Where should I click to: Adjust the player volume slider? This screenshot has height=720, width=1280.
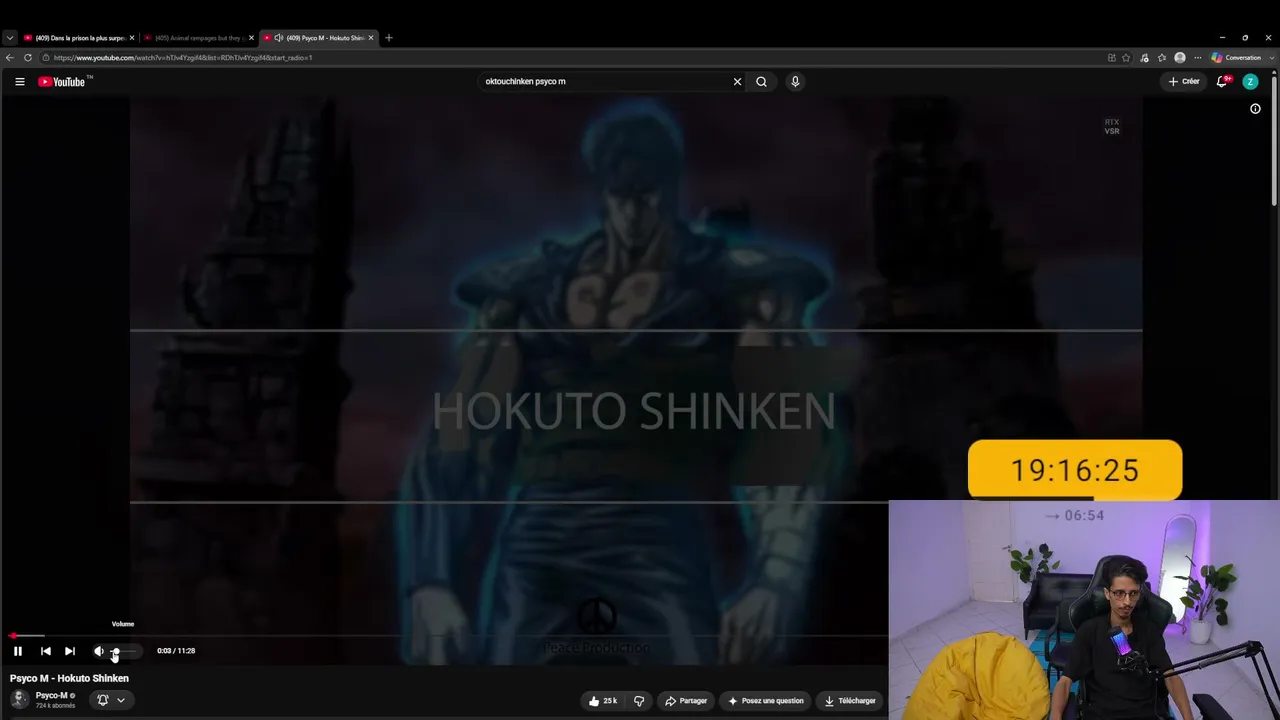click(x=122, y=651)
